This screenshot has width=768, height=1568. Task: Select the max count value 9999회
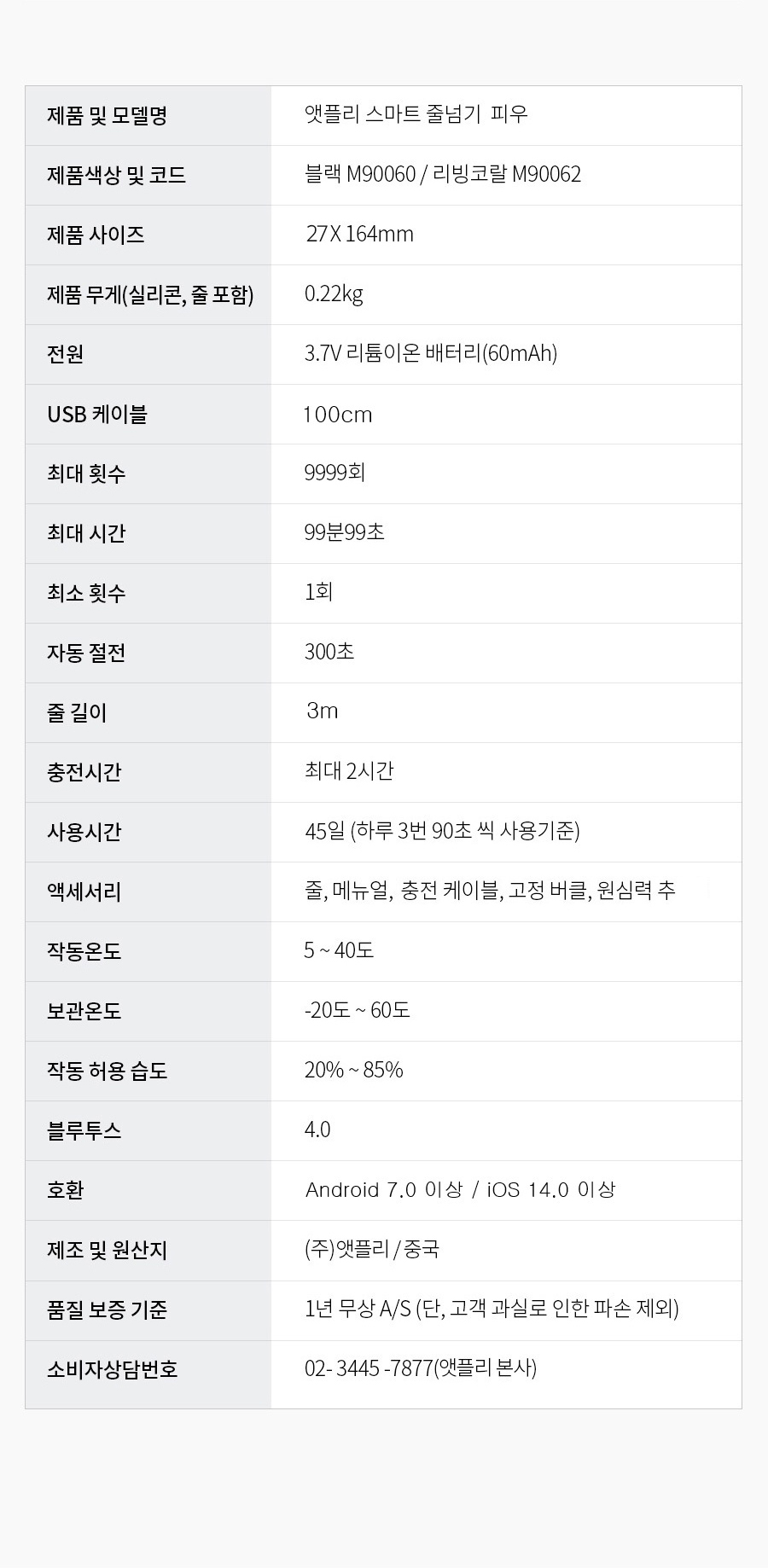335,473
